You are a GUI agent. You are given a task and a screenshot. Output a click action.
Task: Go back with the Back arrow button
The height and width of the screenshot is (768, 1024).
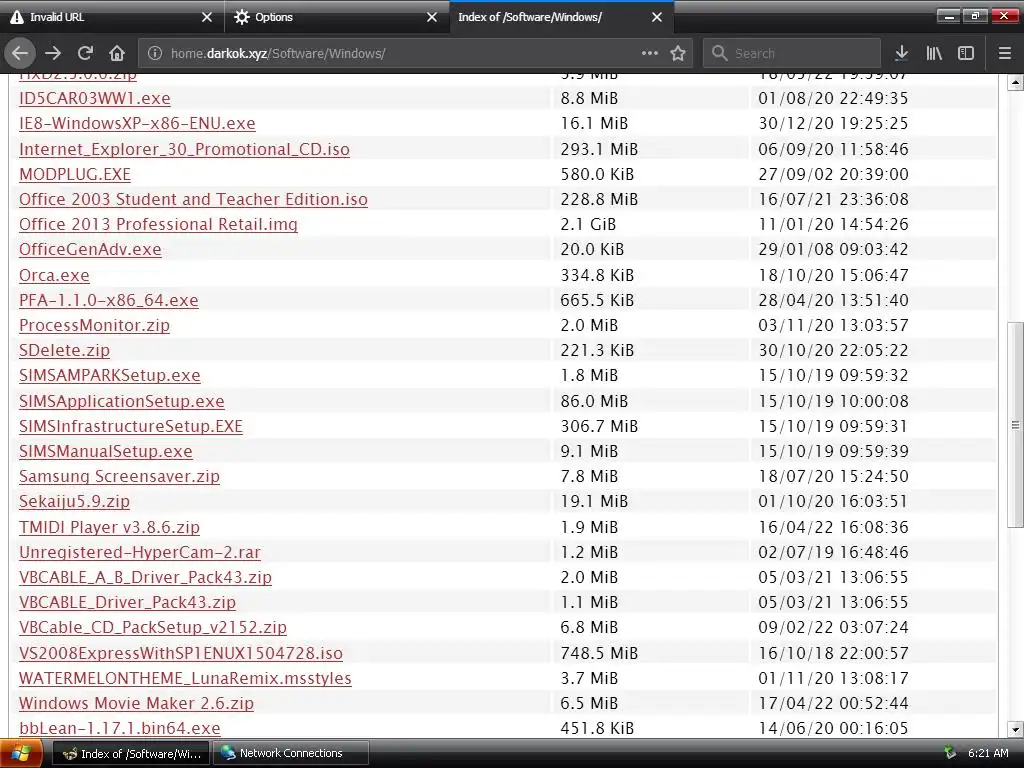20,54
